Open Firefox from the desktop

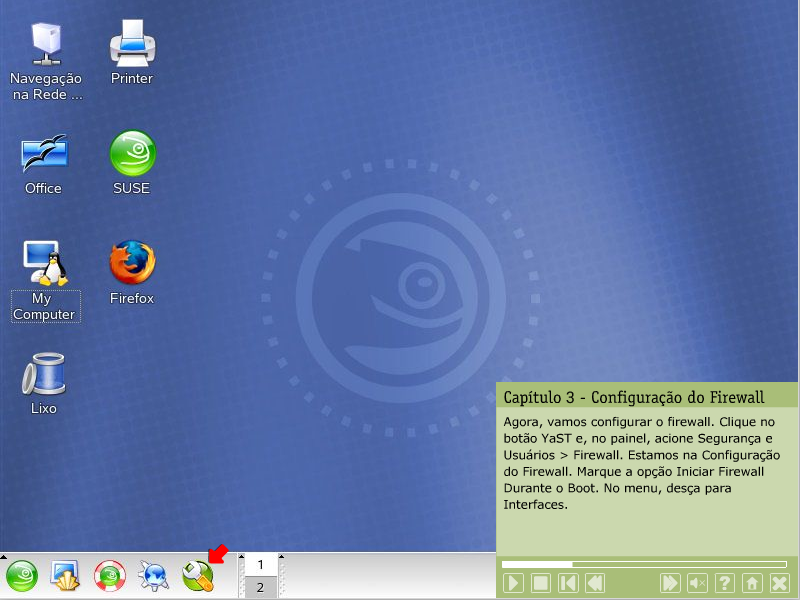[x=132, y=265]
